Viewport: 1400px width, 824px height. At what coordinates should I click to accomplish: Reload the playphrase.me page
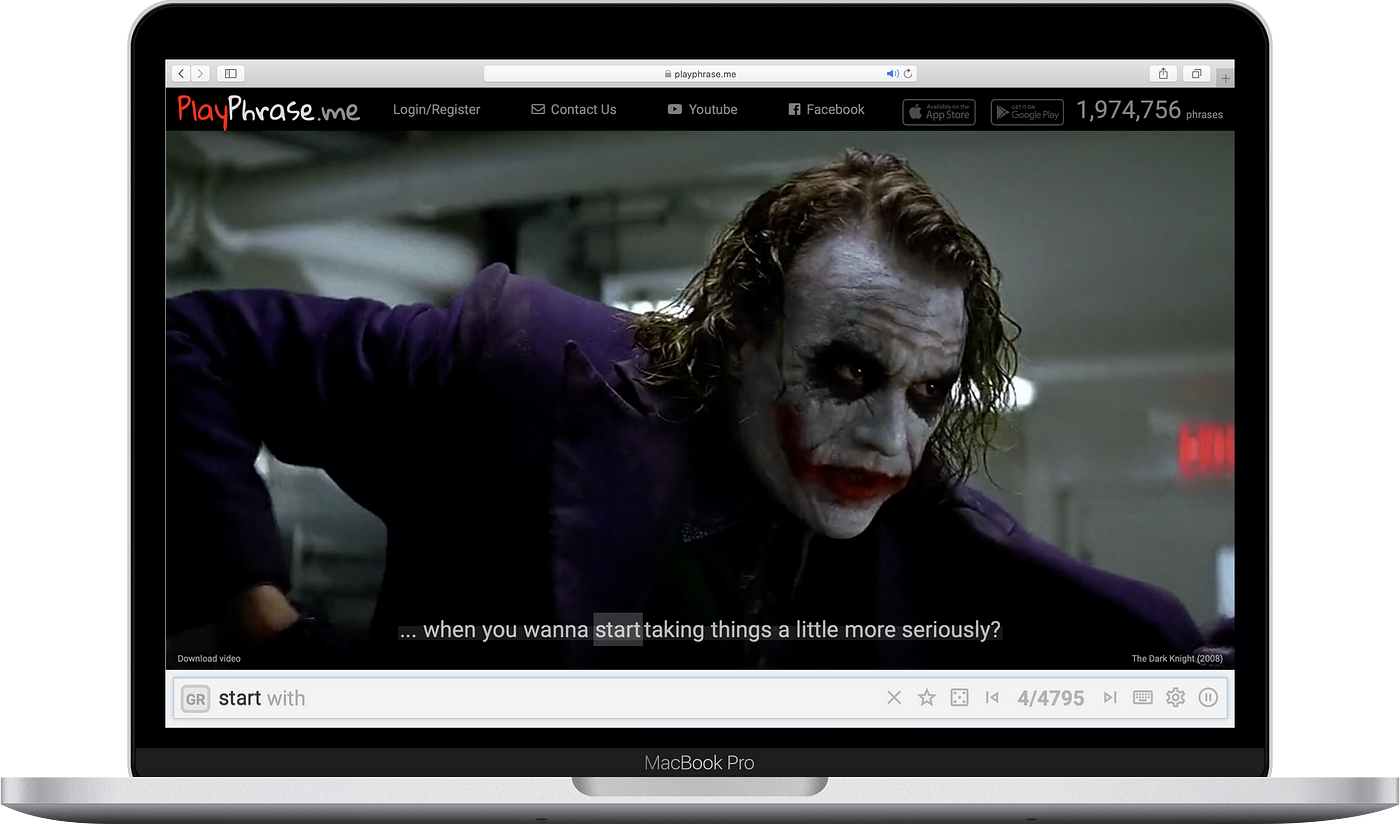point(908,74)
